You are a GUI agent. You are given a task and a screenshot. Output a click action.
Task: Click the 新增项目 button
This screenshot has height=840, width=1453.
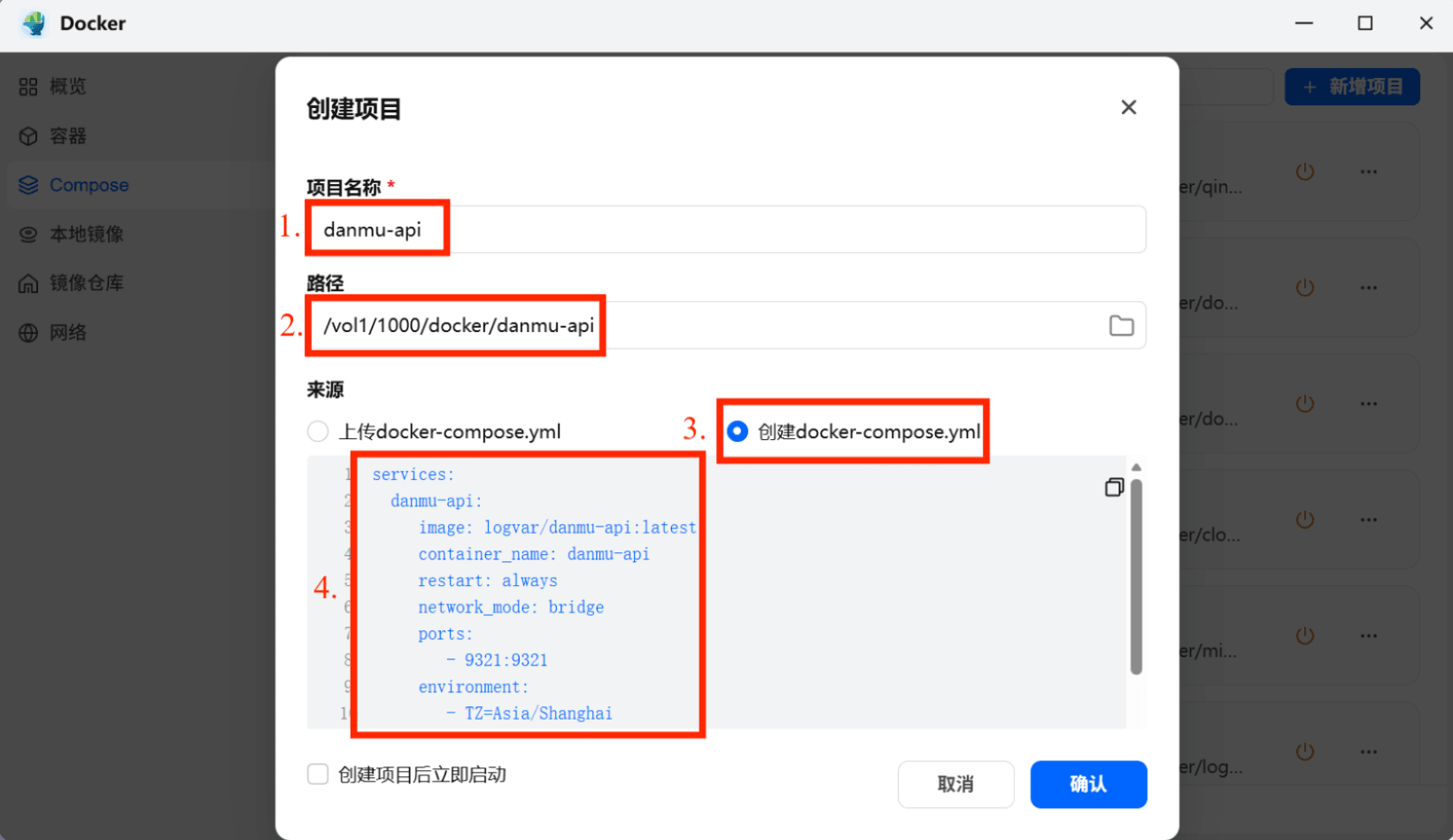pyautogui.click(x=1352, y=86)
